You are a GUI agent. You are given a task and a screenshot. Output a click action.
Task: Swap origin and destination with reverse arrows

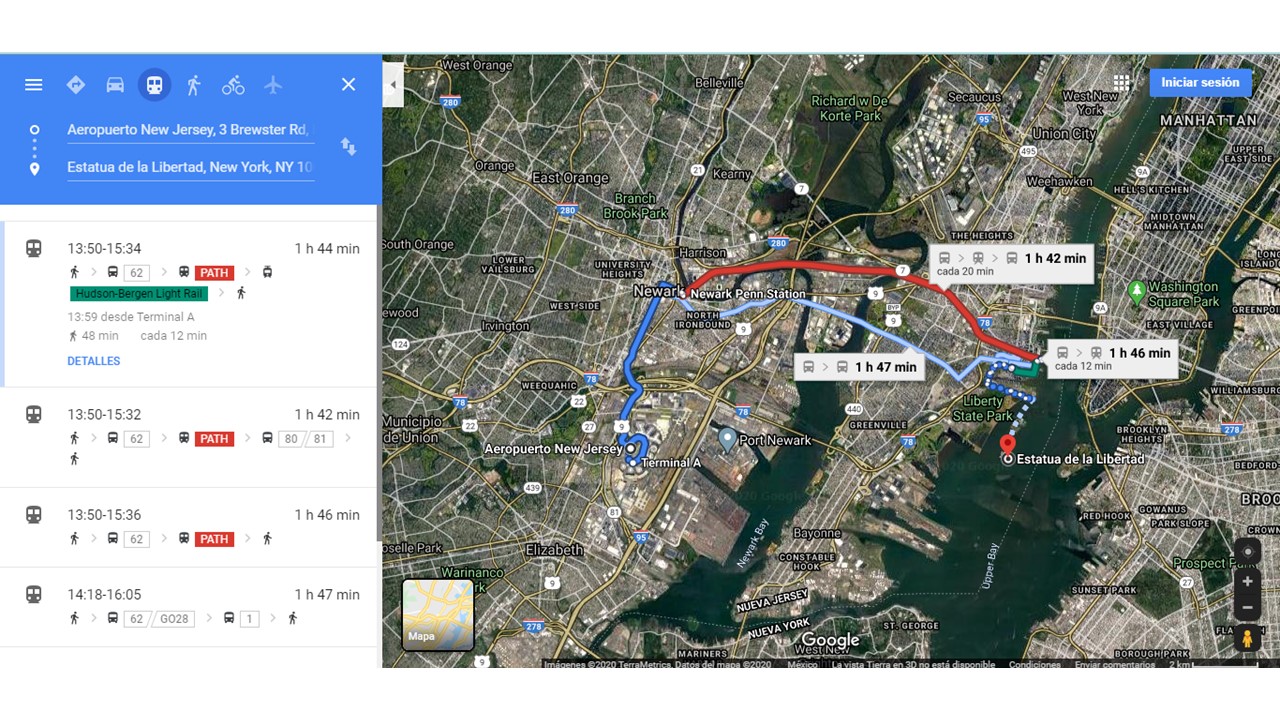[x=348, y=147]
